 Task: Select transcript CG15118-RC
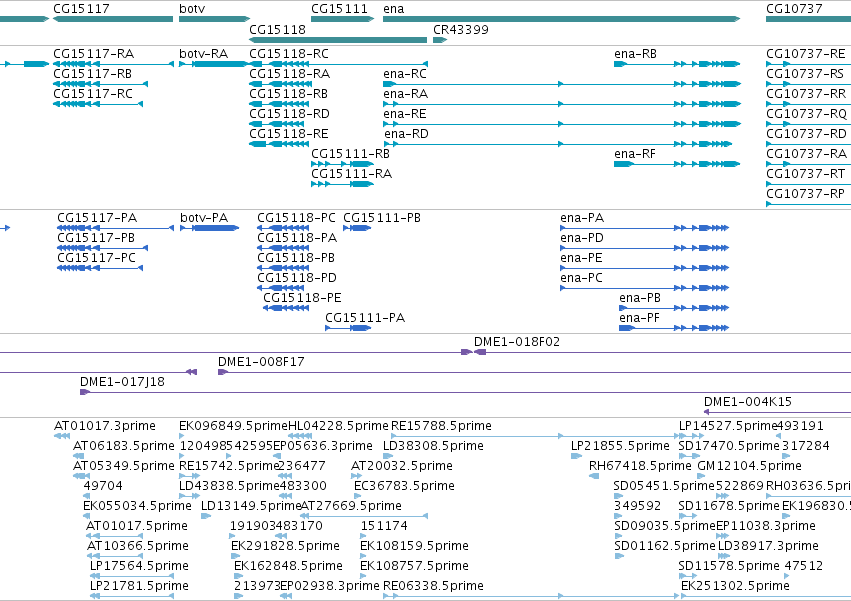[x=289, y=54]
